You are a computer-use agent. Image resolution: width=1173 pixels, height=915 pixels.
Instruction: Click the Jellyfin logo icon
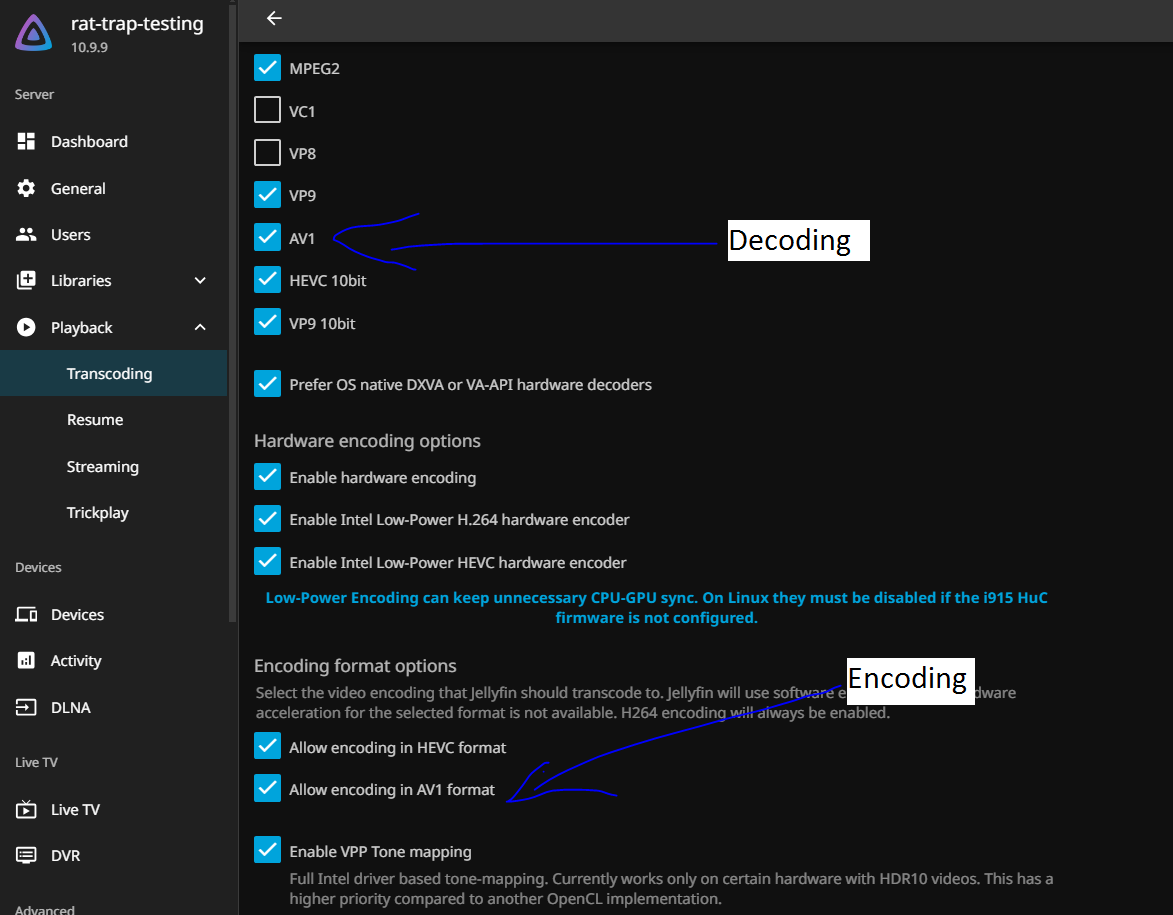[x=34, y=34]
